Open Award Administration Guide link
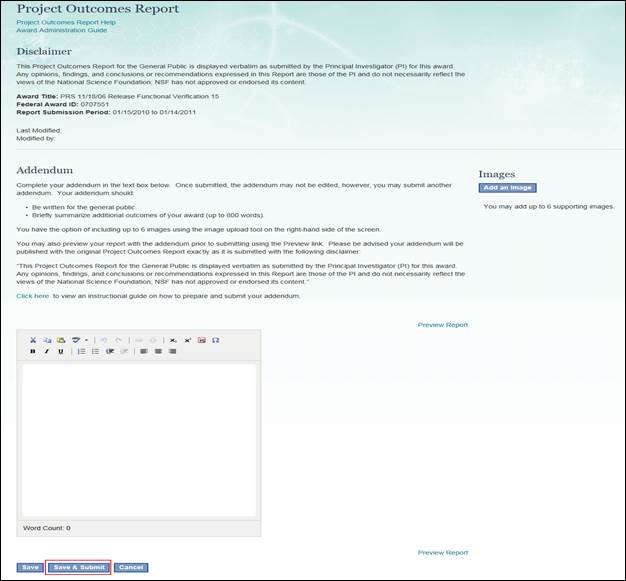Viewport: 626px width, 581px height. 61,30
